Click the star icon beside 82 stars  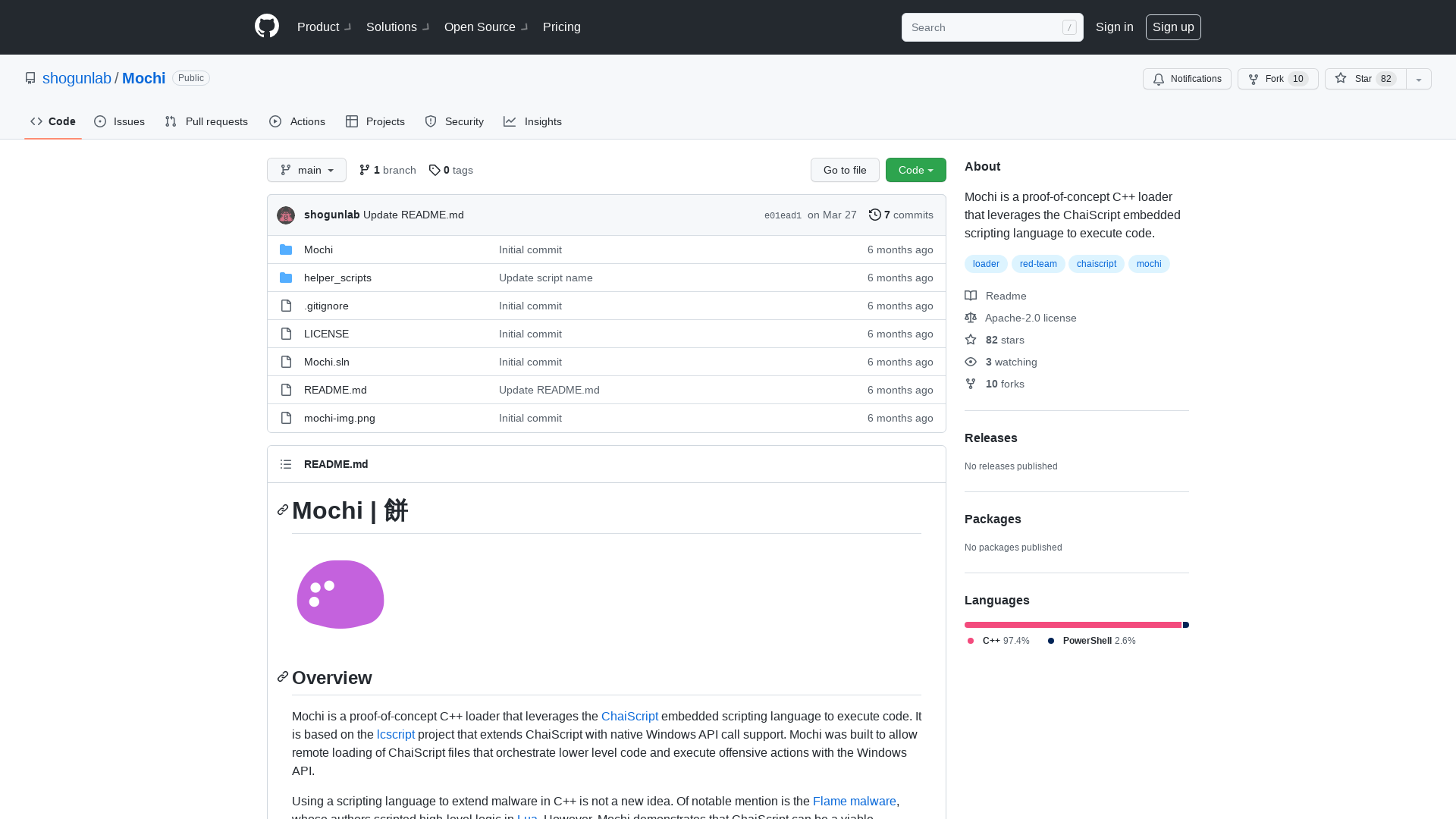pyautogui.click(x=971, y=340)
